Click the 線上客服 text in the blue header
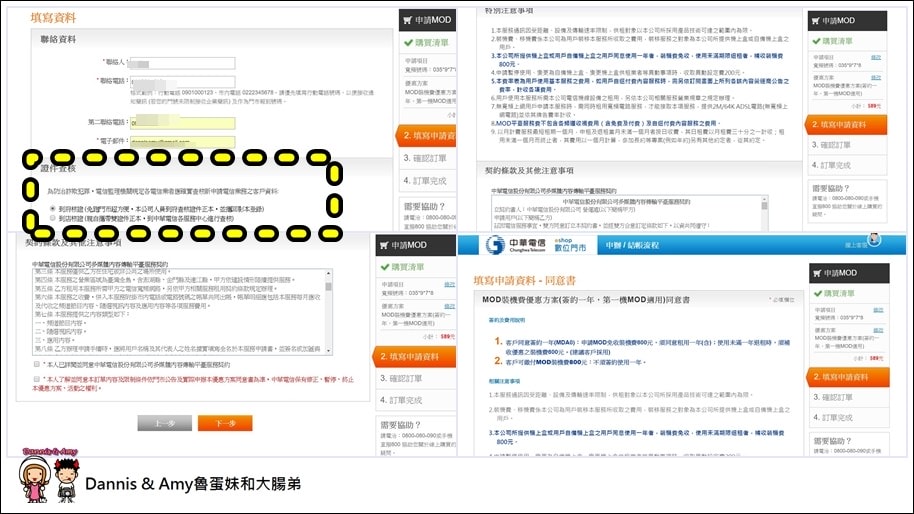 pyautogui.click(x=856, y=245)
